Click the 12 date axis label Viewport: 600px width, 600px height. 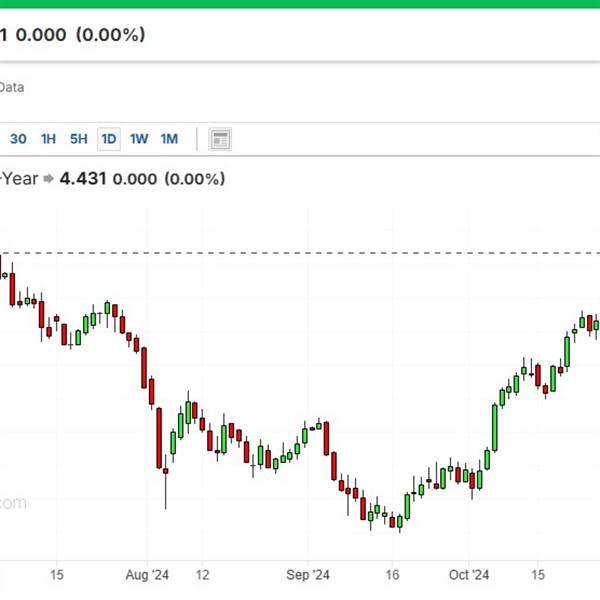(202, 575)
